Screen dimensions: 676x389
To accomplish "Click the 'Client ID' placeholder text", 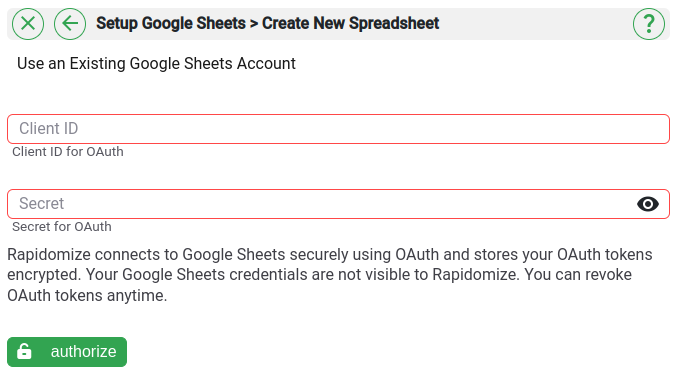I will coord(48,129).
